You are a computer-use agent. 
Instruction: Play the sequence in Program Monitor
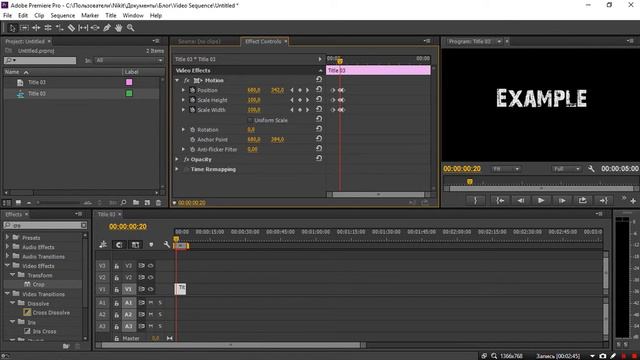click(x=541, y=200)
